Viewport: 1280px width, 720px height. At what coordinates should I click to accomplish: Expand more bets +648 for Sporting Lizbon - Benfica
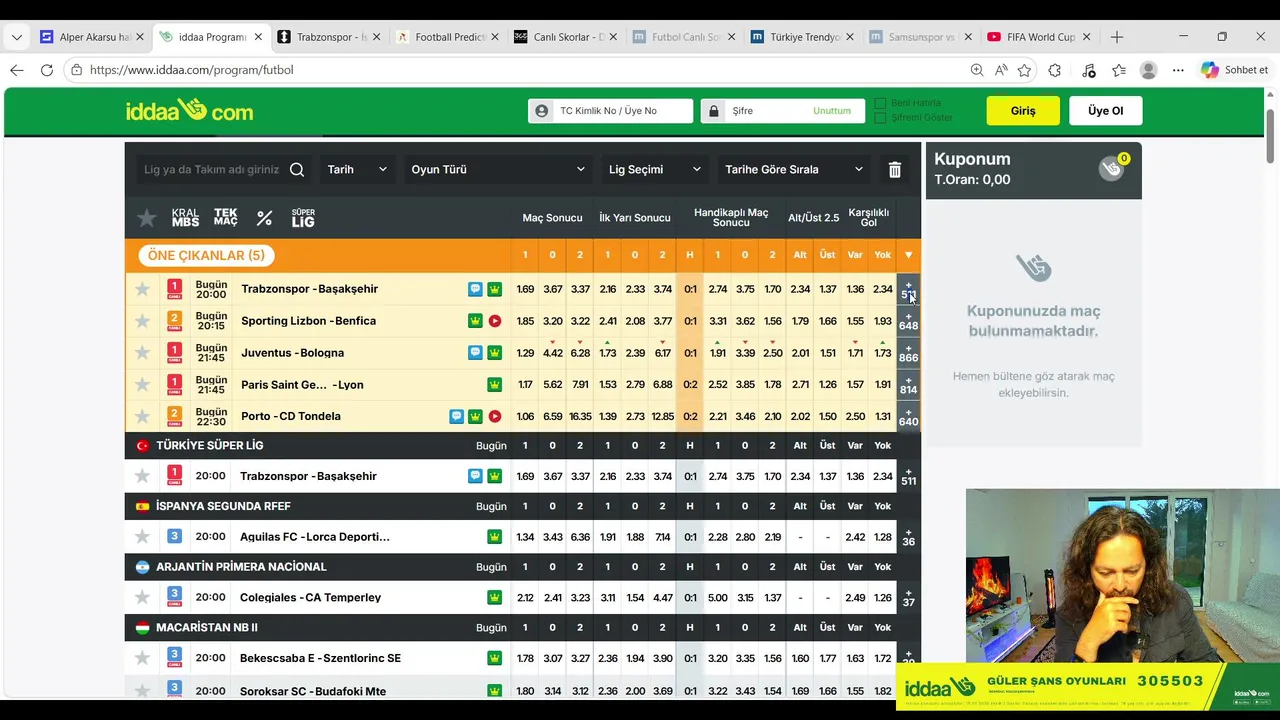908,321
